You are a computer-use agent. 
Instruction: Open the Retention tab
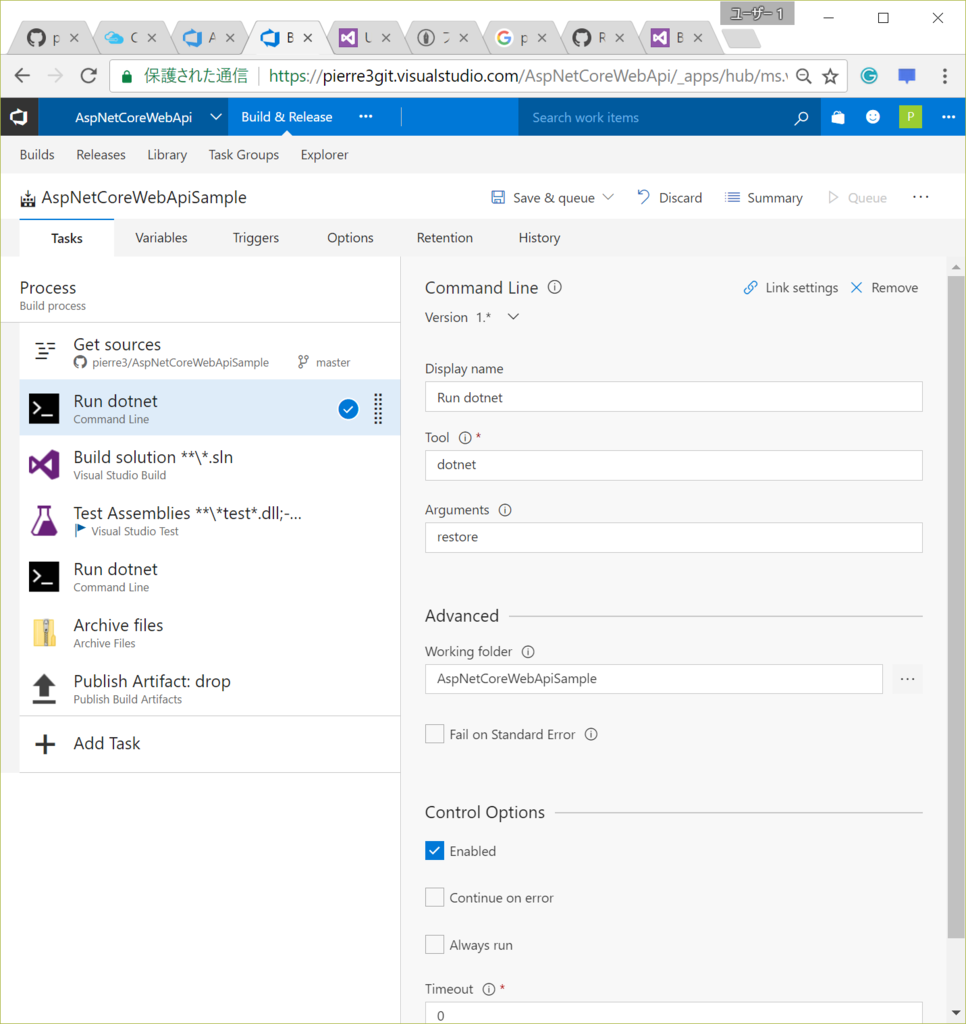point(445,238)
